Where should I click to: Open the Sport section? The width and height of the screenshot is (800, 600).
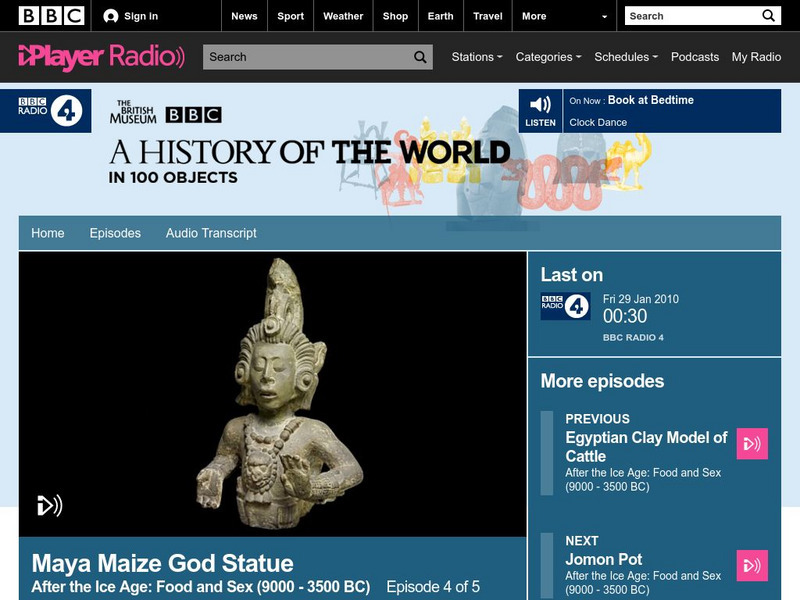coord(289,16)
